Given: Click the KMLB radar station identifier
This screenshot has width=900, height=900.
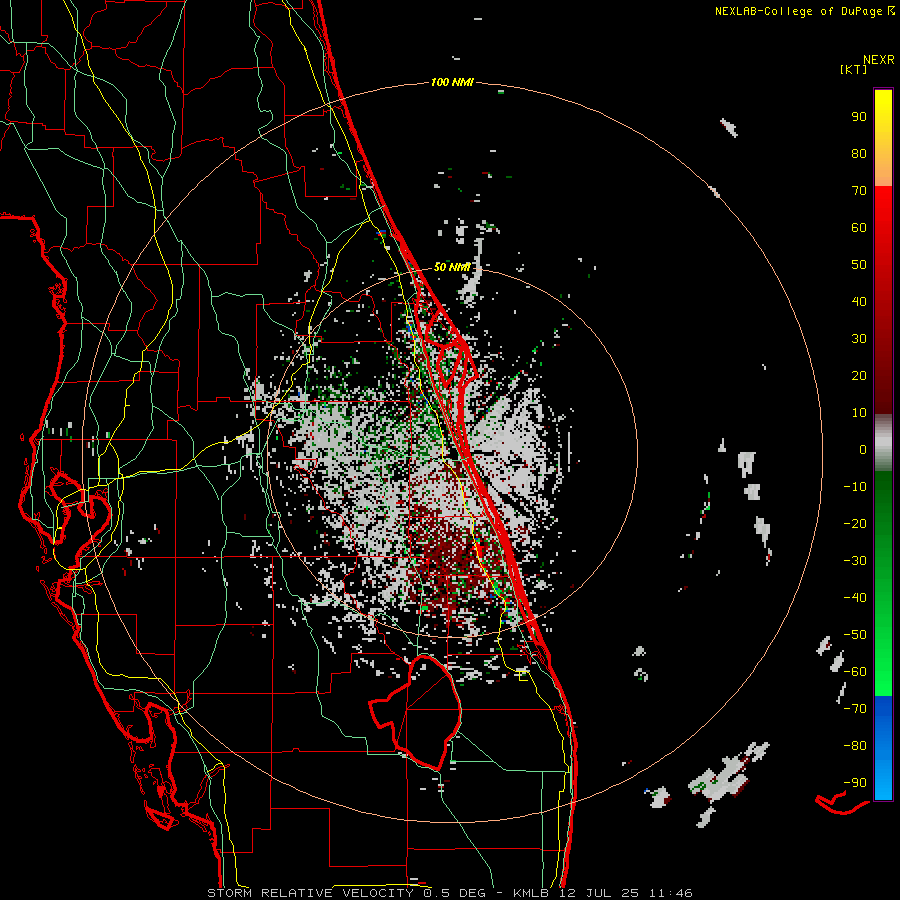Looking at the screenshot, I should [x=530, y=893].
